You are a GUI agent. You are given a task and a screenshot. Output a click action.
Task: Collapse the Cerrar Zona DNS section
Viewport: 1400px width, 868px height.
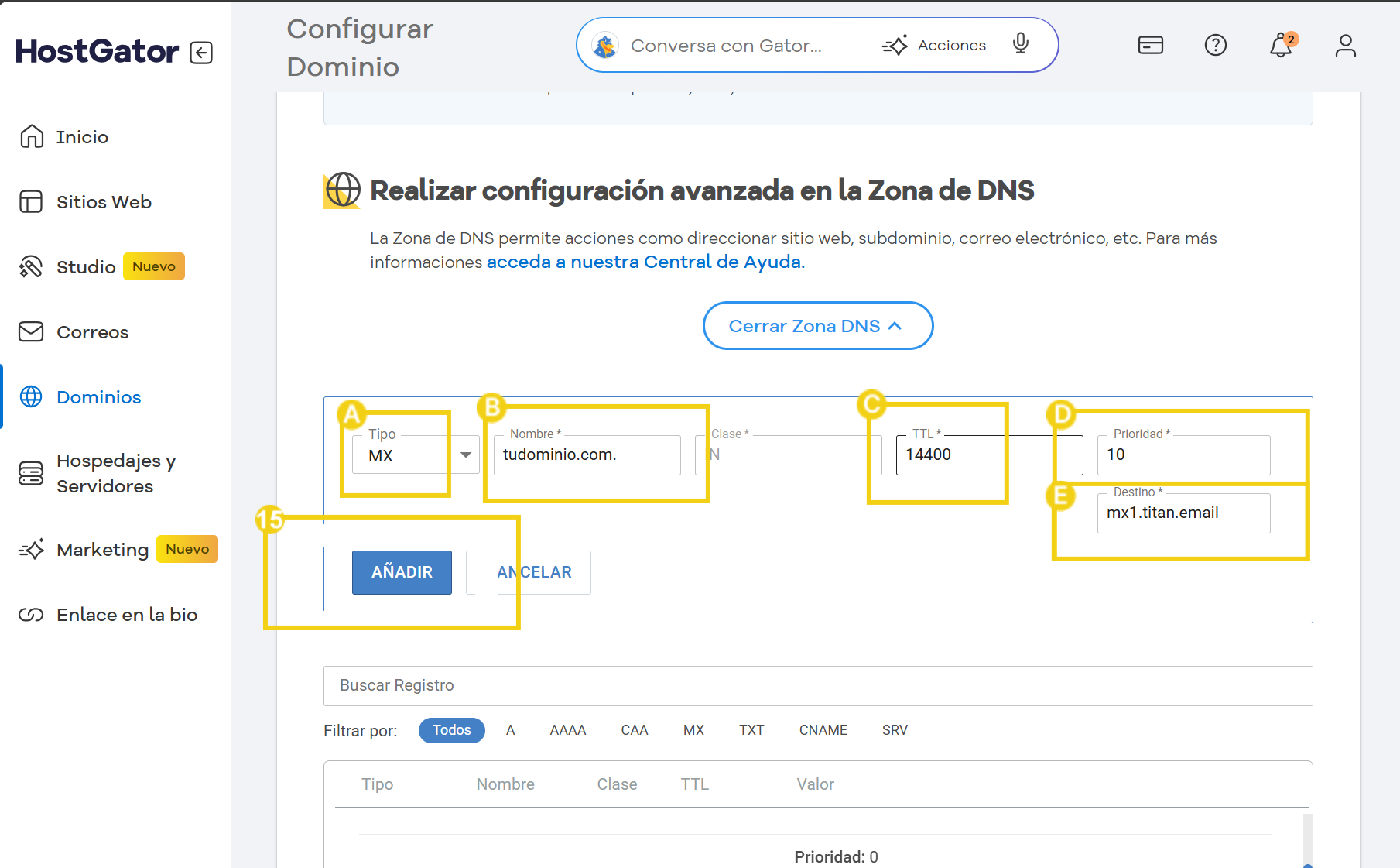coord(817,326)
